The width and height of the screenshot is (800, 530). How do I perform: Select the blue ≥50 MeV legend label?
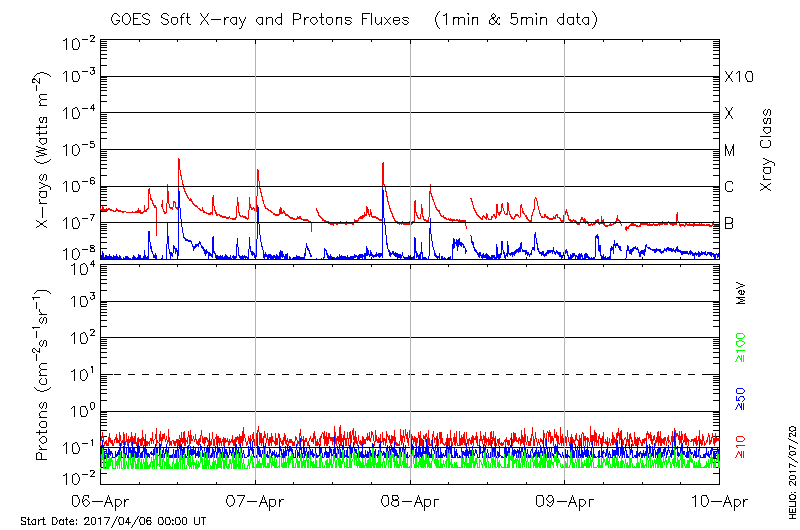point(741,400)
